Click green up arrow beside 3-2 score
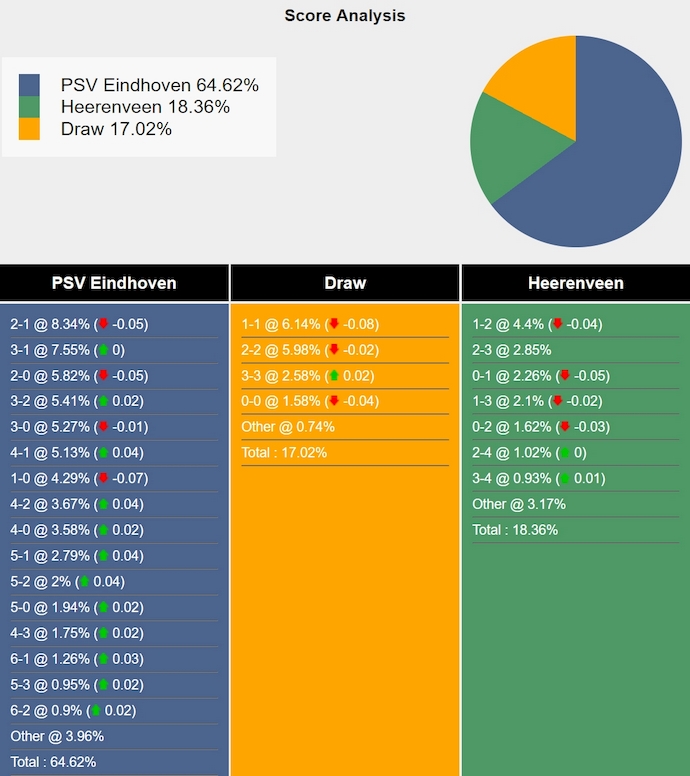Image resolution: width=690 pixels, height=776 pixels. tap(103, 401)
